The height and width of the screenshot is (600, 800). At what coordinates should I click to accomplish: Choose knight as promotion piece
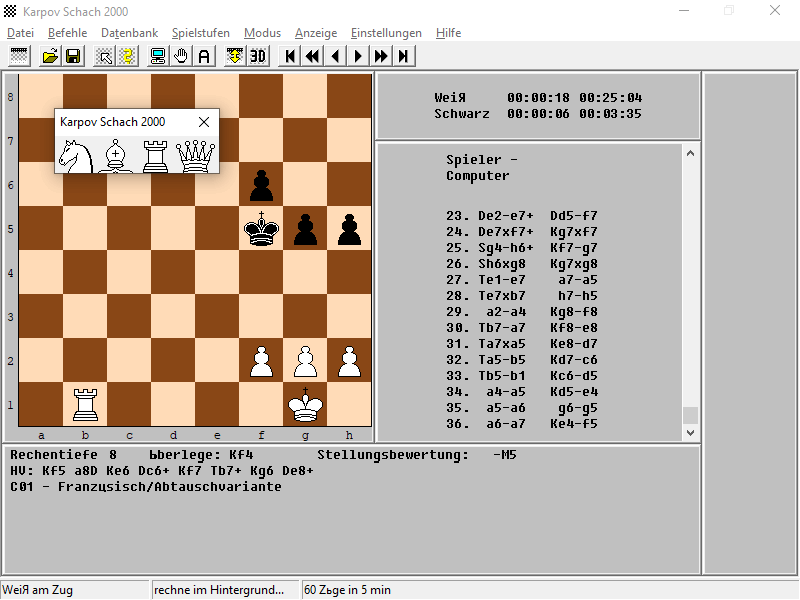pyautogui.click(x=76, y=157)
